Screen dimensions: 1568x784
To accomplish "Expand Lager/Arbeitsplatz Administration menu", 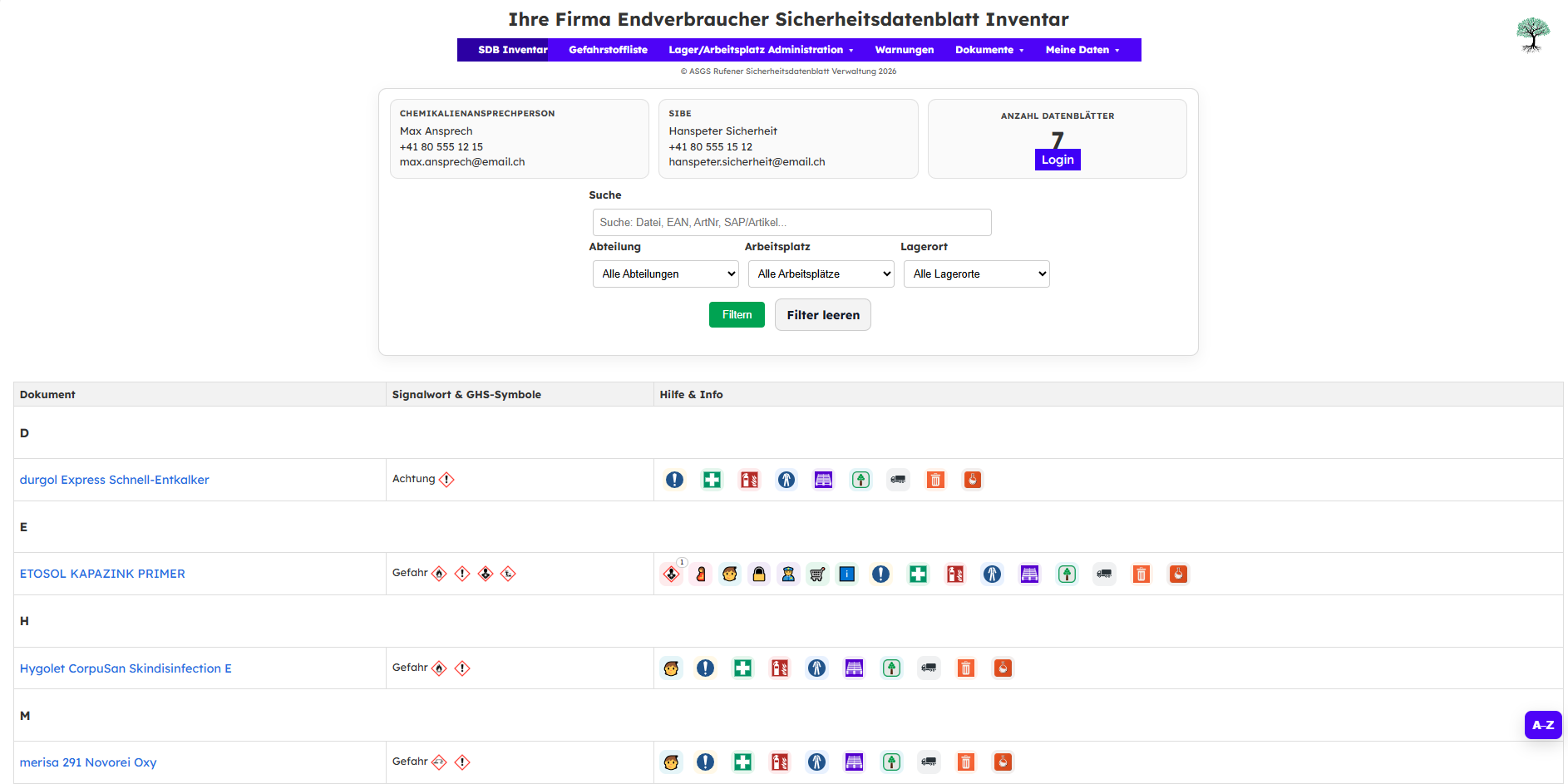I will (x=761, y=50).
